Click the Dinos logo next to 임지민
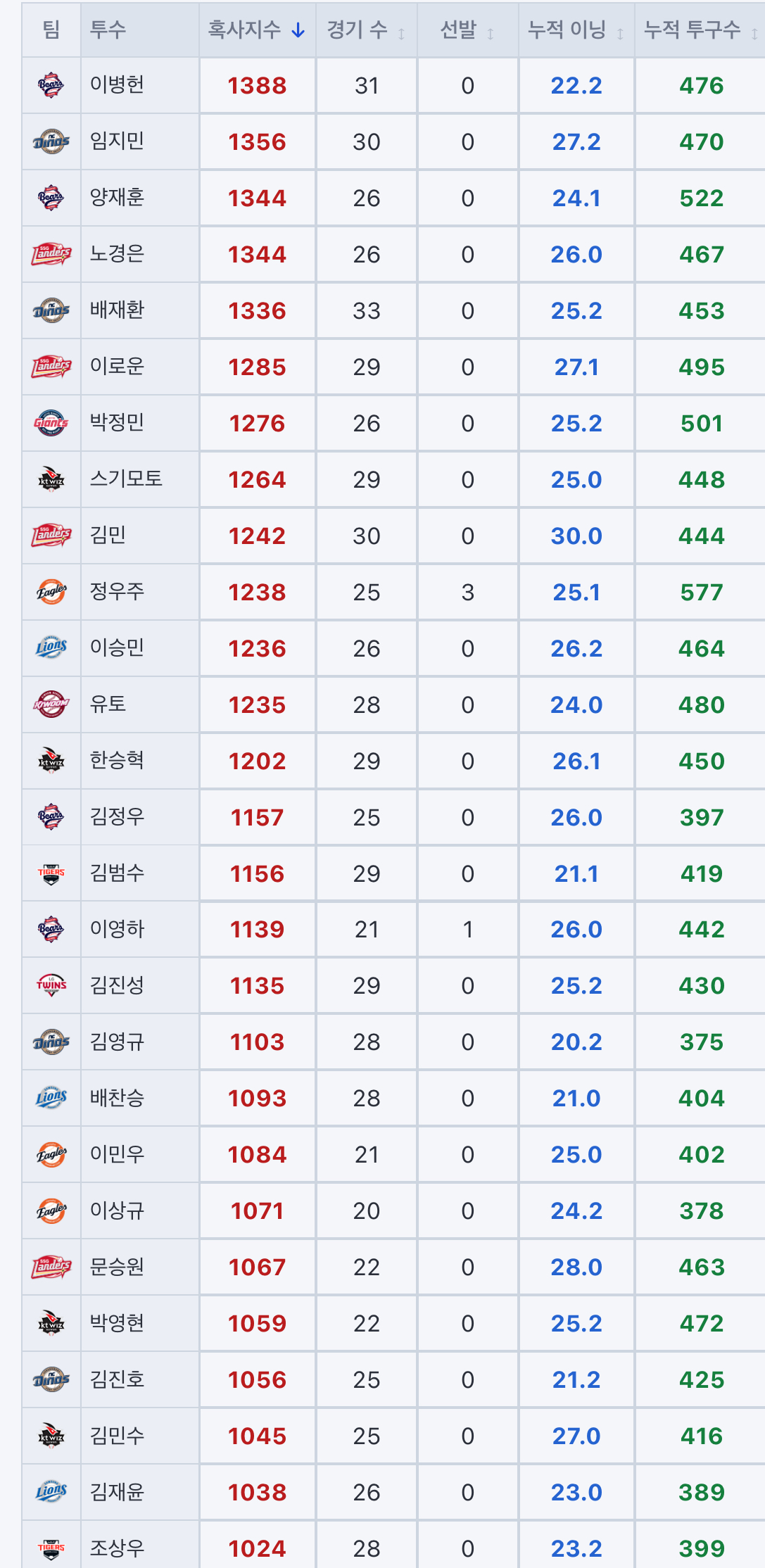This screenshot has height=1568, width=765. point(51,141)
